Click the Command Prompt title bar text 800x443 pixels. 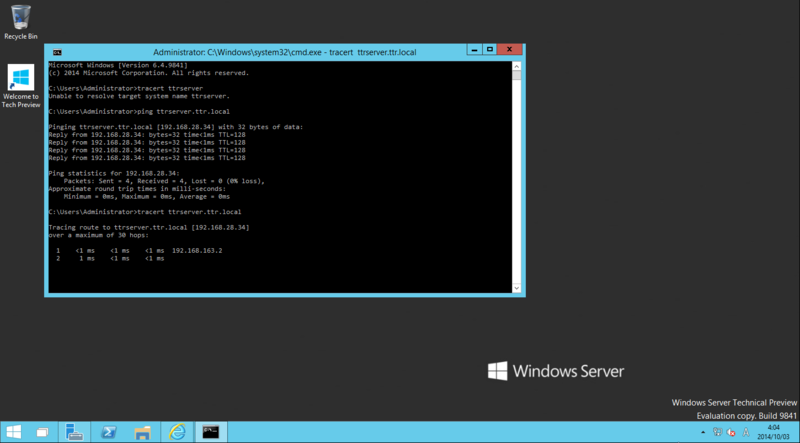click(285, 52)
